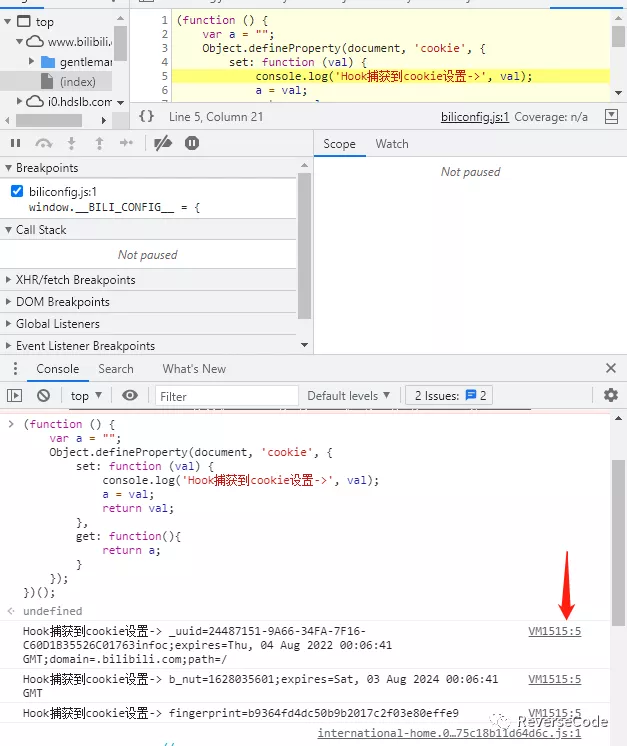Click the Step arrow icon

(127, 143)
